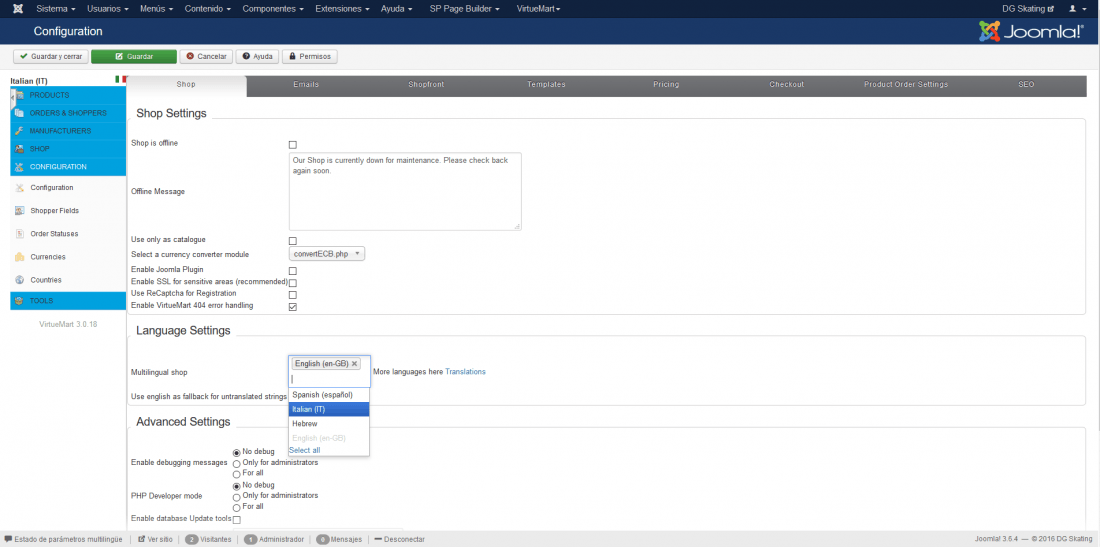The image size is (1100, 547).
Task: Click the multilingual shop language search field
Action: point(329,379)
